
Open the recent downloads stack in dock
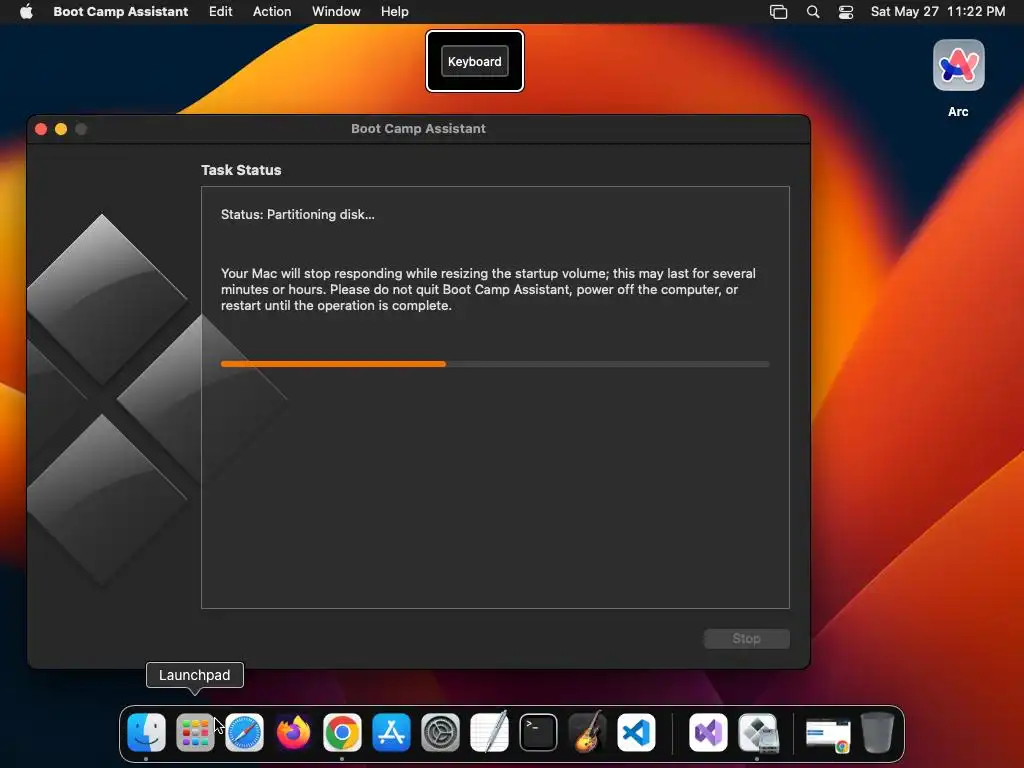[828, 734]
